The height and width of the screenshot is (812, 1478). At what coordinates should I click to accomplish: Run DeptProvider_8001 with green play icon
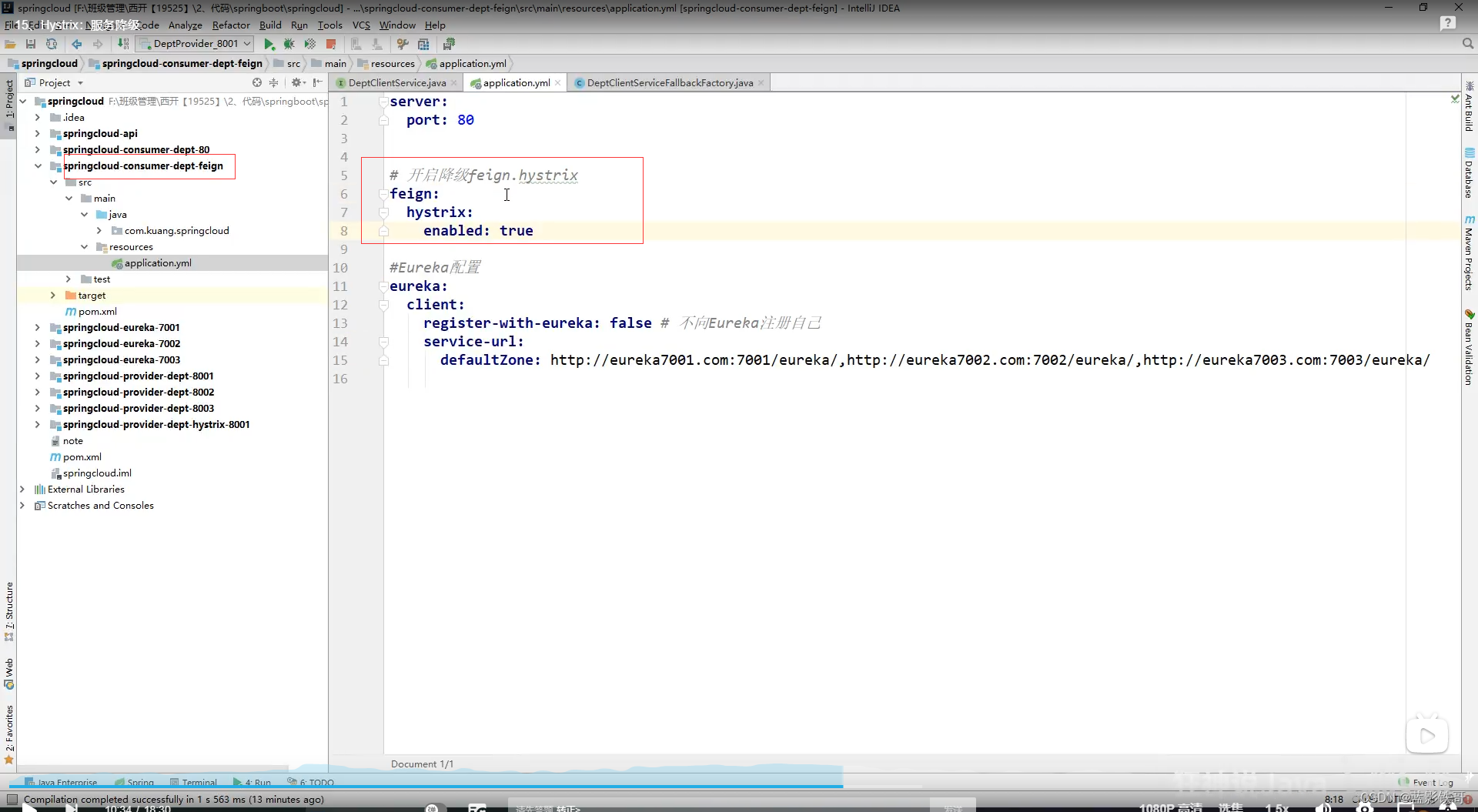tap(269, 44)
